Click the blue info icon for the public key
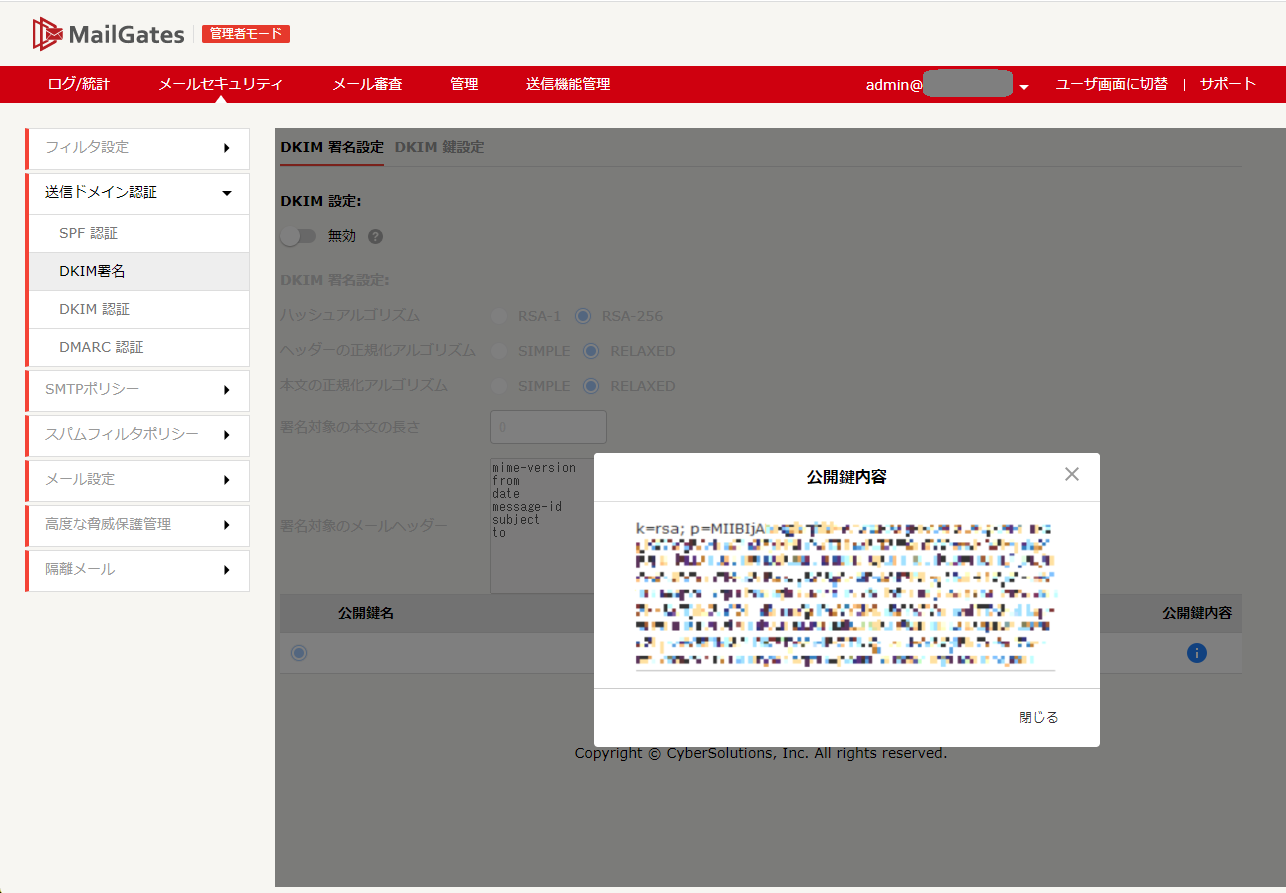1286x893 pixels. tap(1197, 653)
